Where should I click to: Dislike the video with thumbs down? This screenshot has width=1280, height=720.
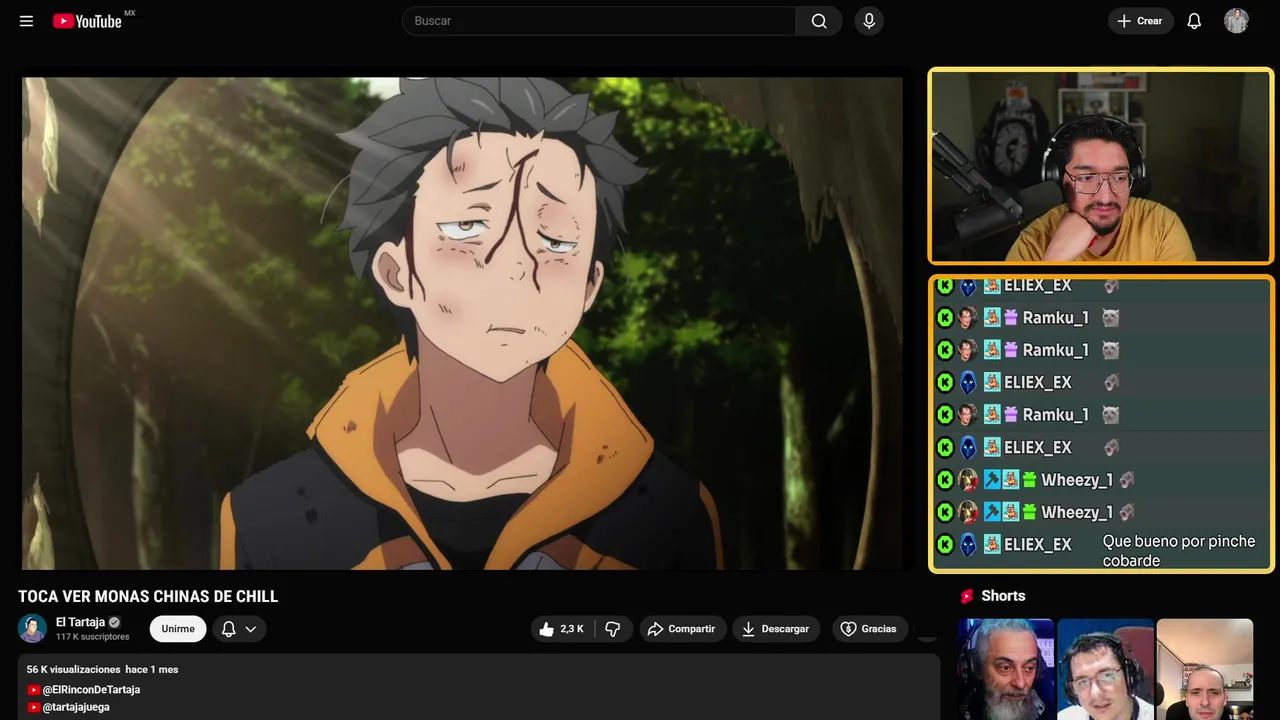tap(613, 629)
